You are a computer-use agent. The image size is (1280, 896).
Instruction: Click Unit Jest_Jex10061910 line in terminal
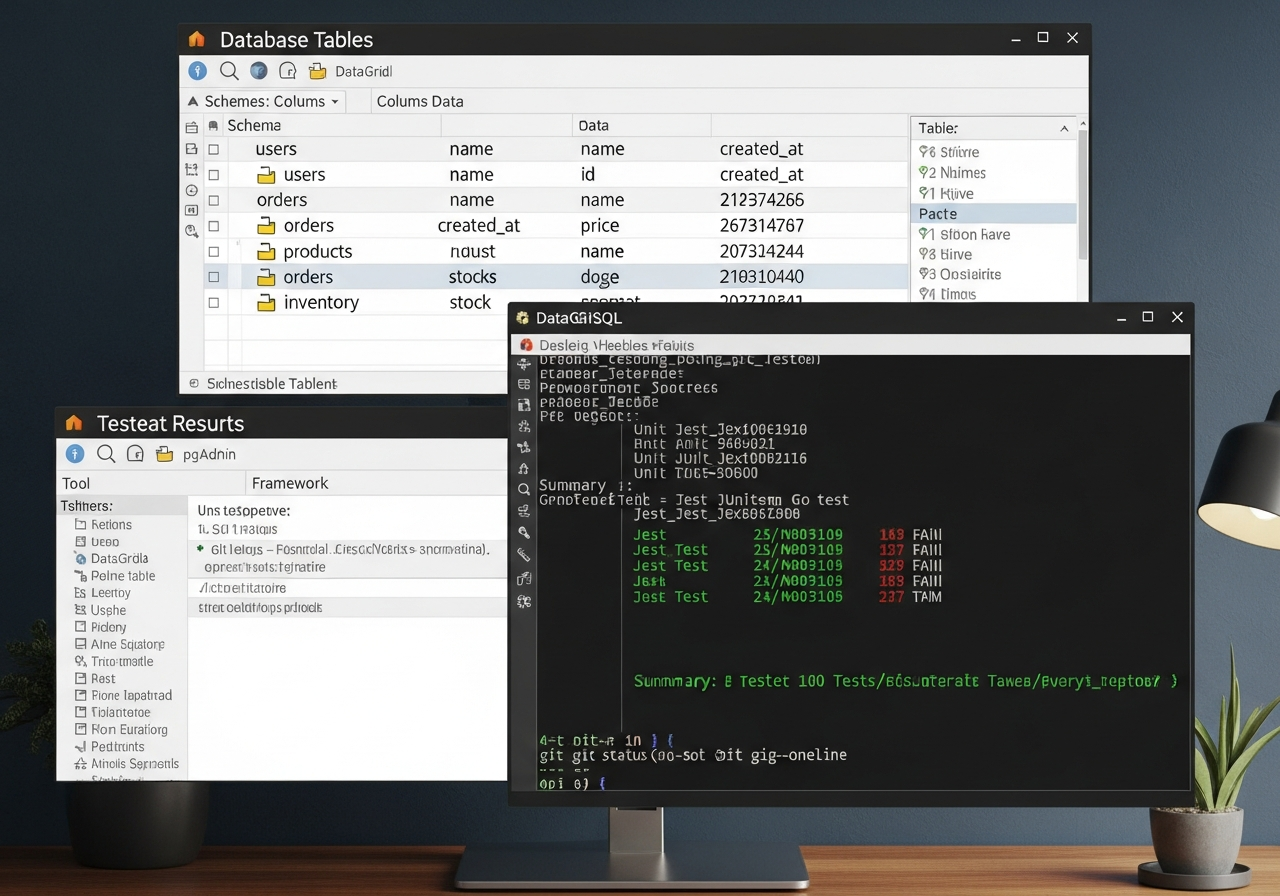click(x=720, y=429)
